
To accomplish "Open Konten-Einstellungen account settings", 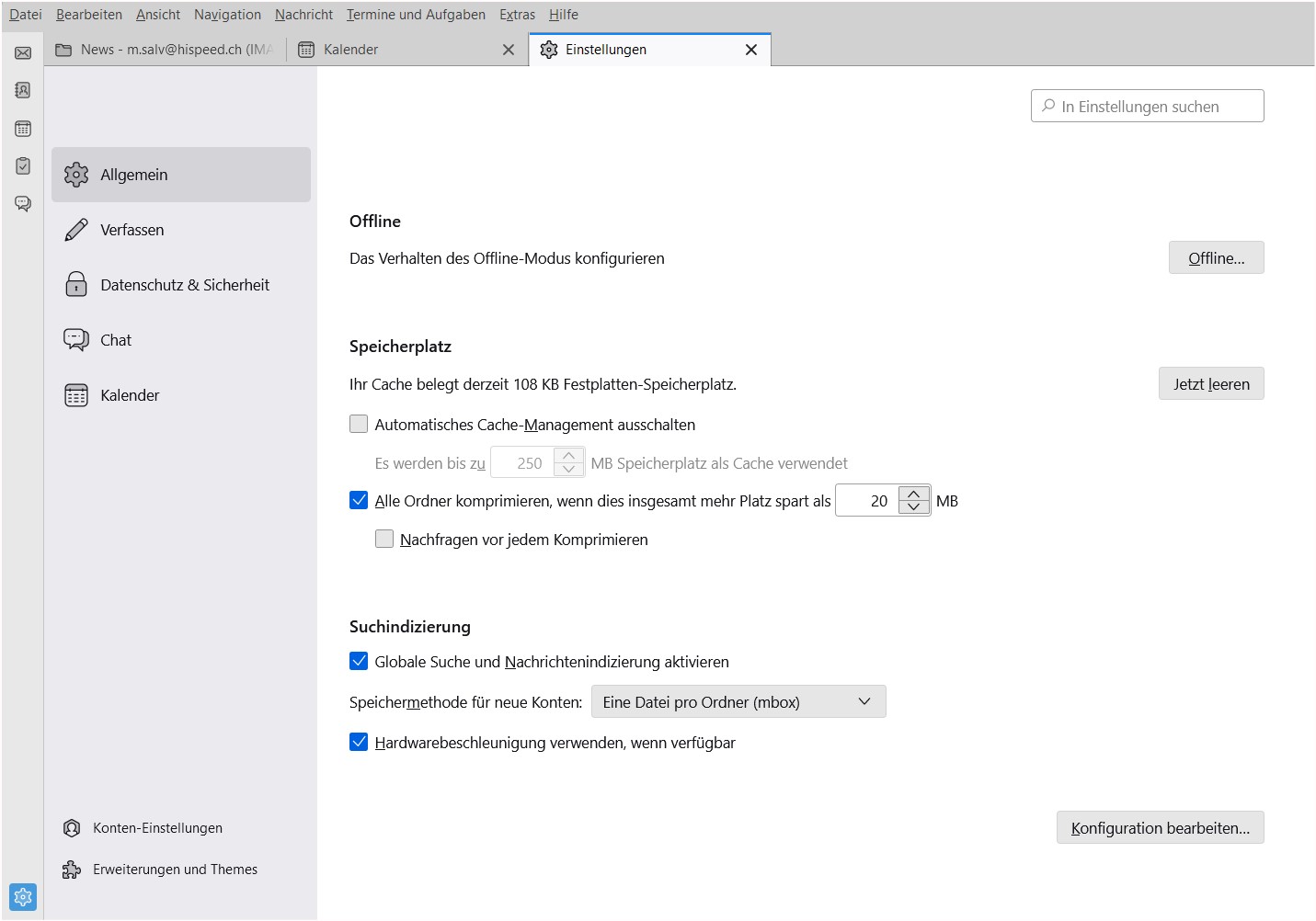I will pyautogui.click(x=157, y=828).
